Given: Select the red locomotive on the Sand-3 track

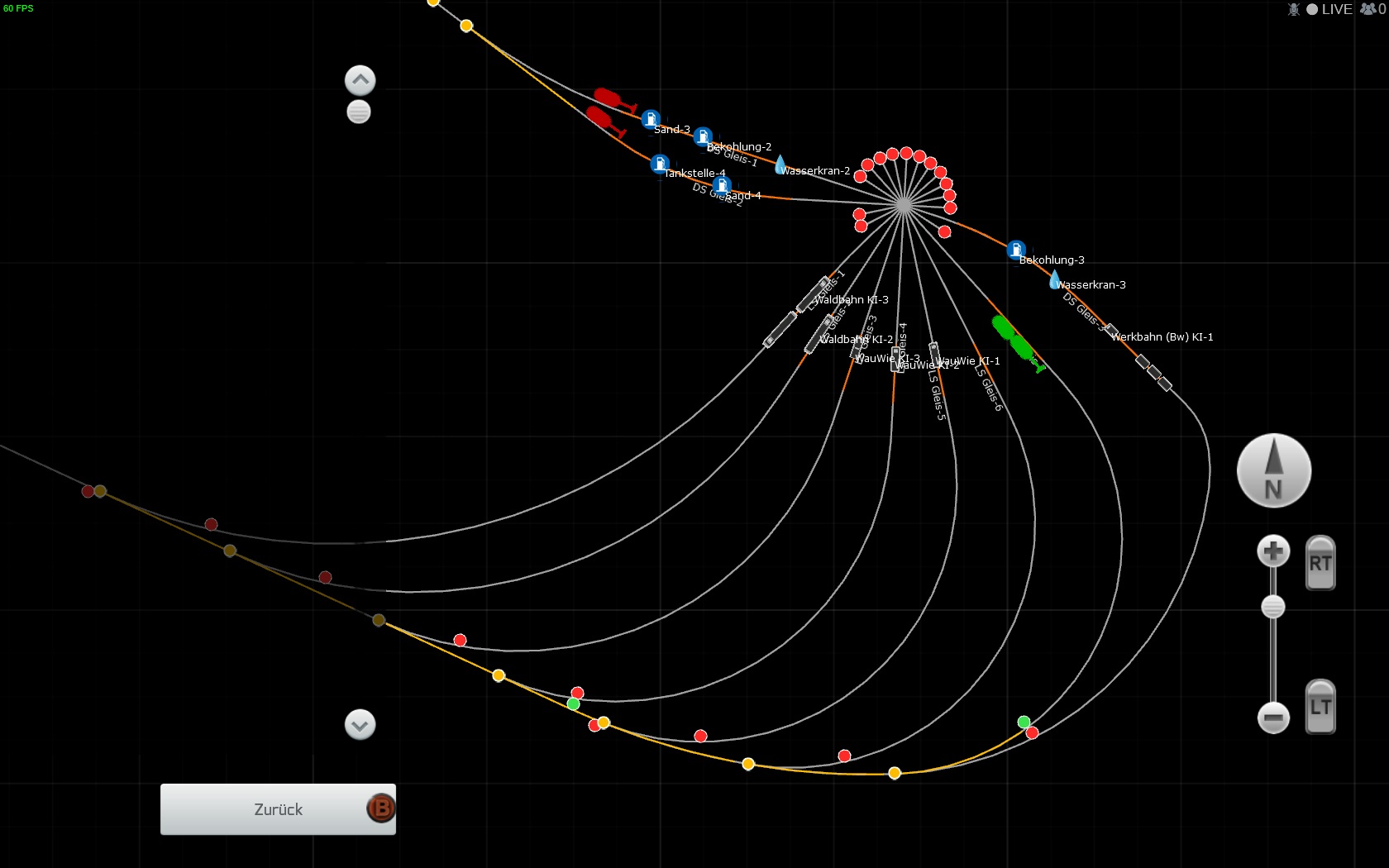Looking at the screenshot, I should [x=614, y=101].
